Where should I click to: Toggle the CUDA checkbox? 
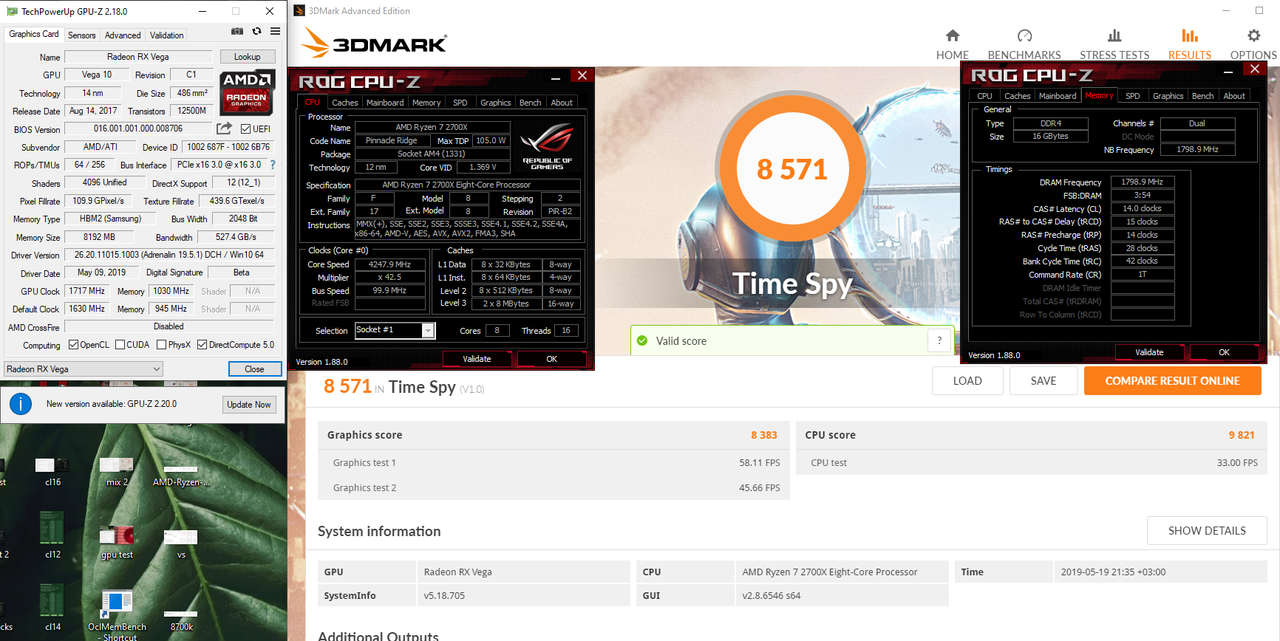click(x=120, y=345)
